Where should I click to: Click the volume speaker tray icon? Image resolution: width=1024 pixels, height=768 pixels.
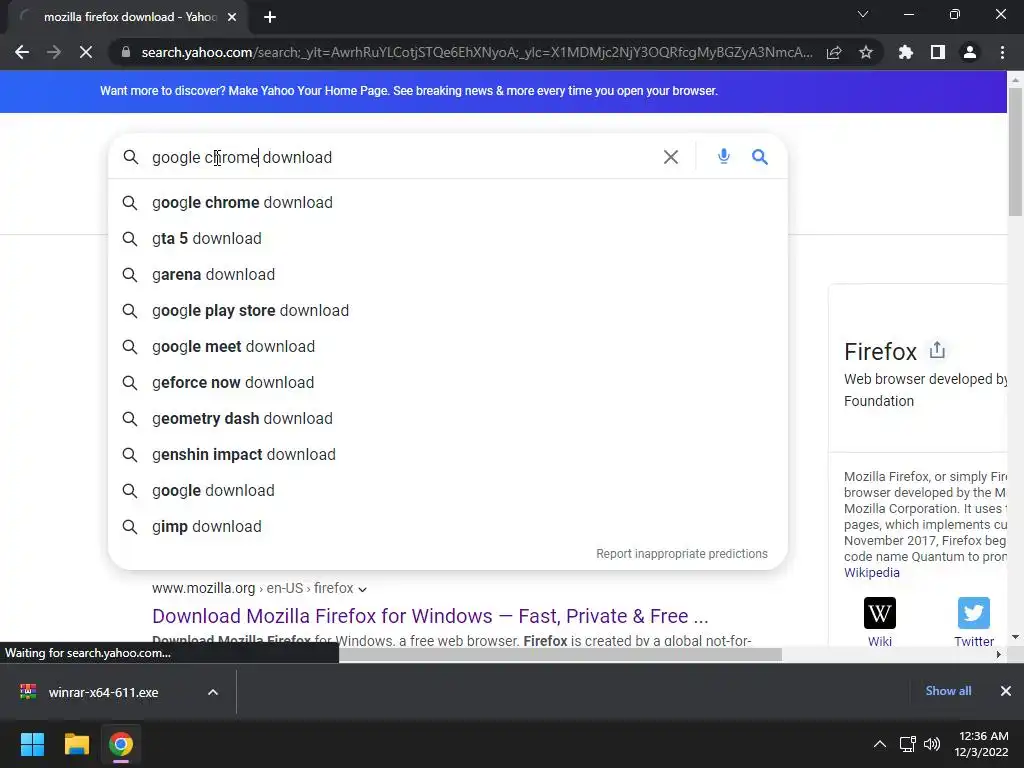[932, 744]
